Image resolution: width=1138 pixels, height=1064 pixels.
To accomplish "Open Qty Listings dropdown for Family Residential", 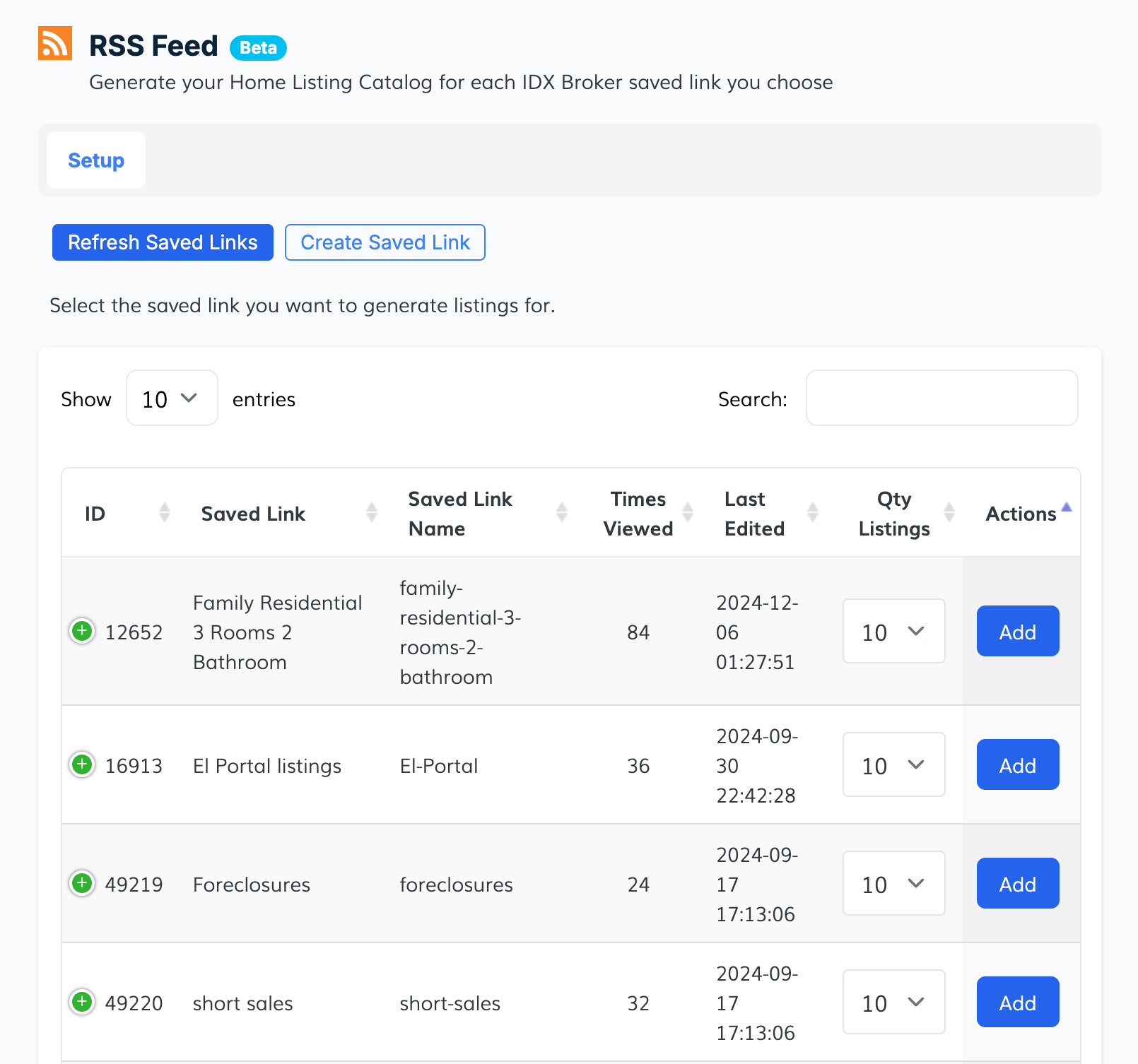I will coord(893,632).
